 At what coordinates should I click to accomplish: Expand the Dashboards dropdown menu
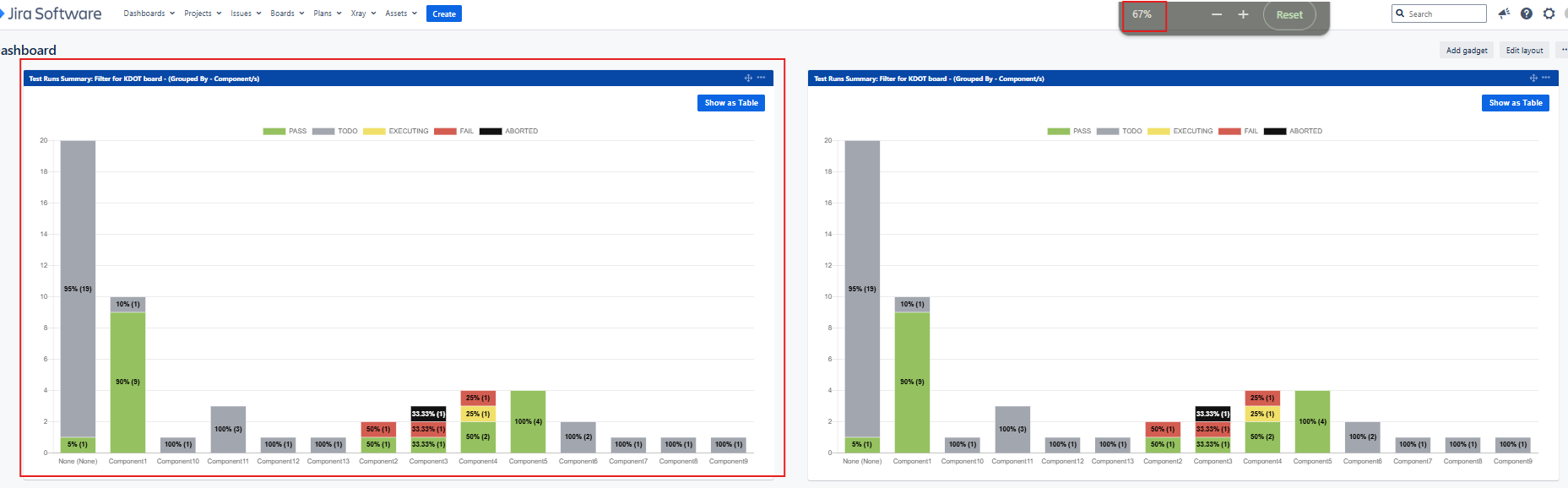coord(149,14)
